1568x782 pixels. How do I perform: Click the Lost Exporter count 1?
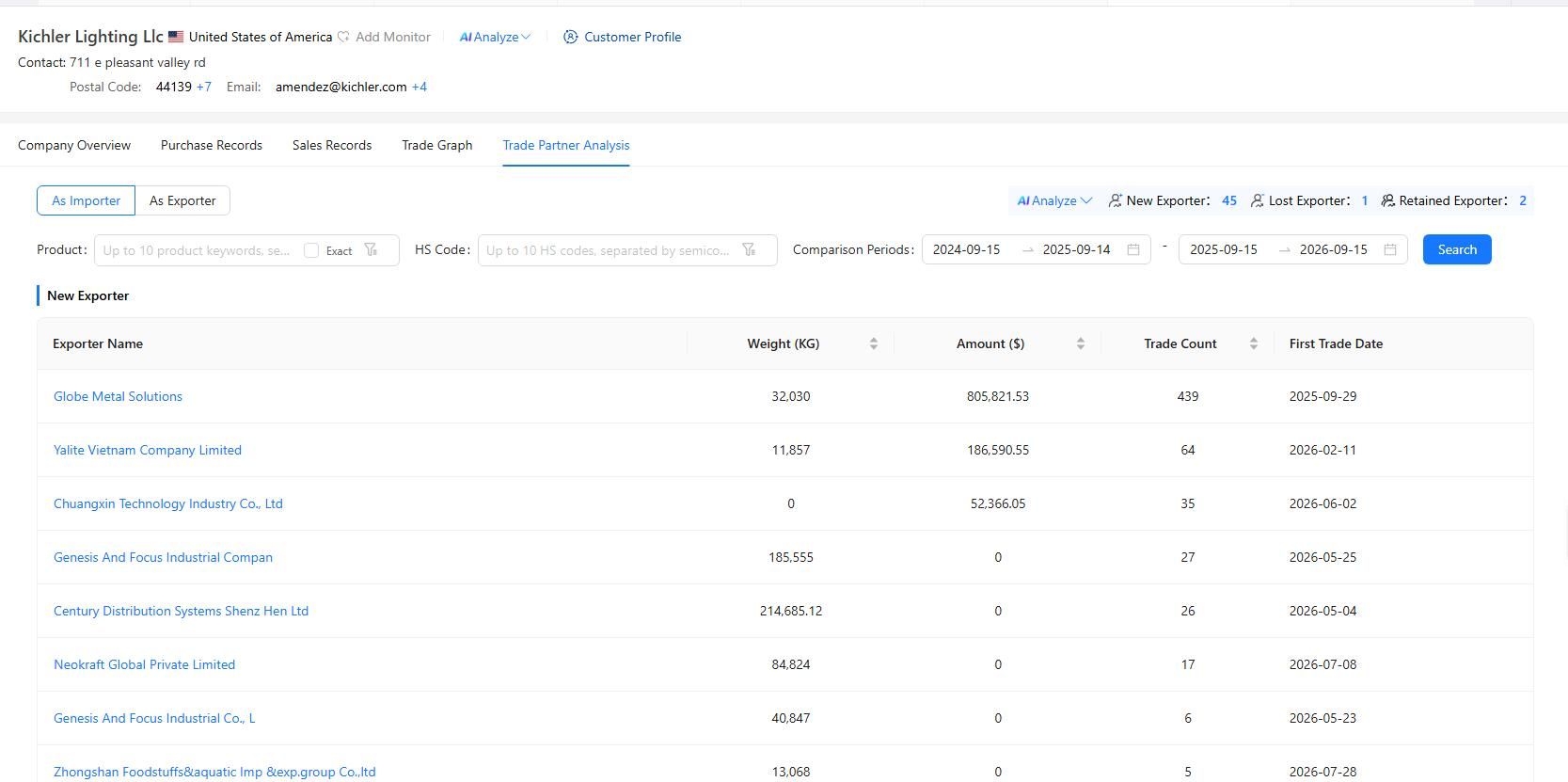point(1365,200)
